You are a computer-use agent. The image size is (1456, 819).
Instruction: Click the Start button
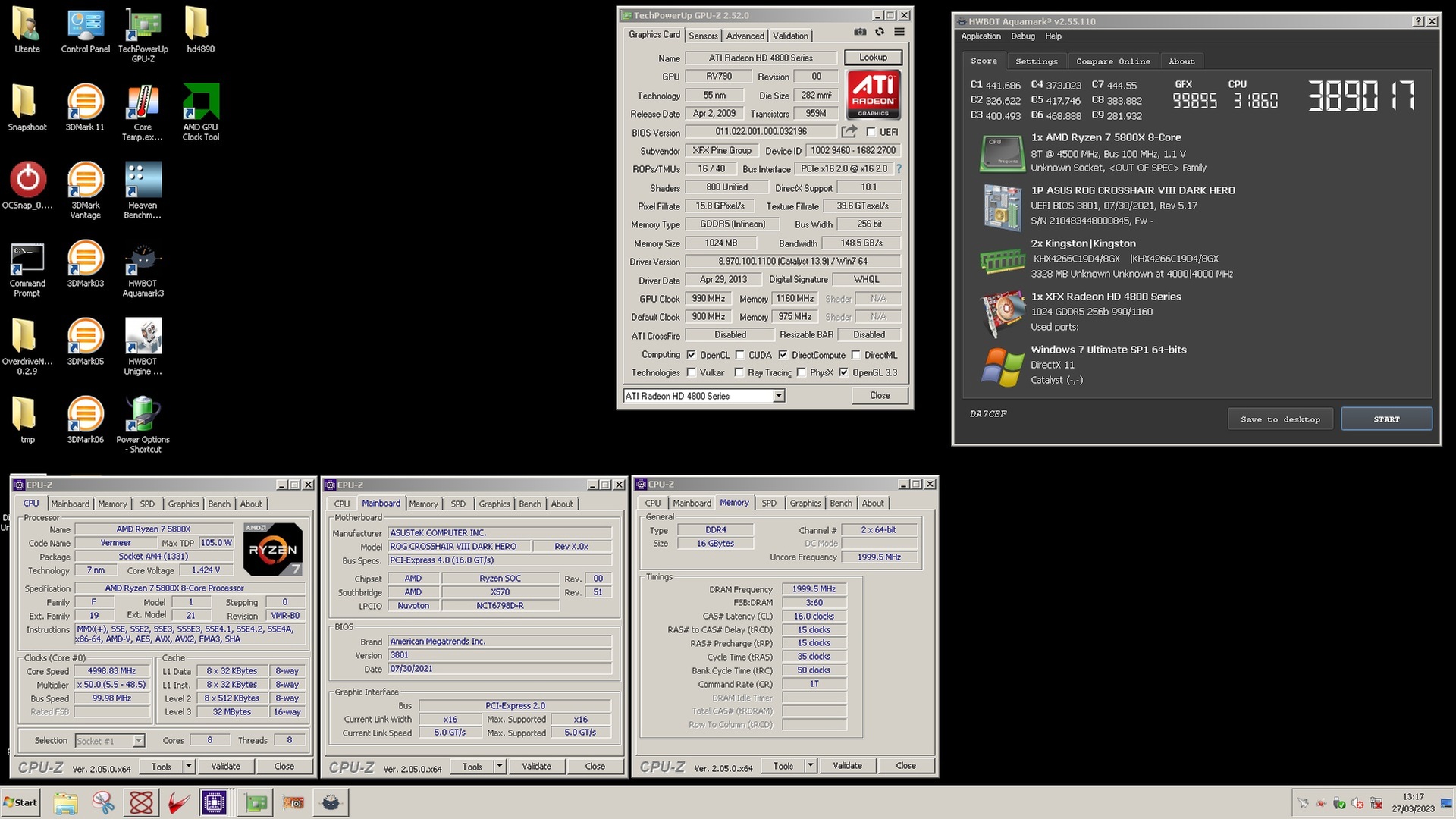tap(20, 802)
